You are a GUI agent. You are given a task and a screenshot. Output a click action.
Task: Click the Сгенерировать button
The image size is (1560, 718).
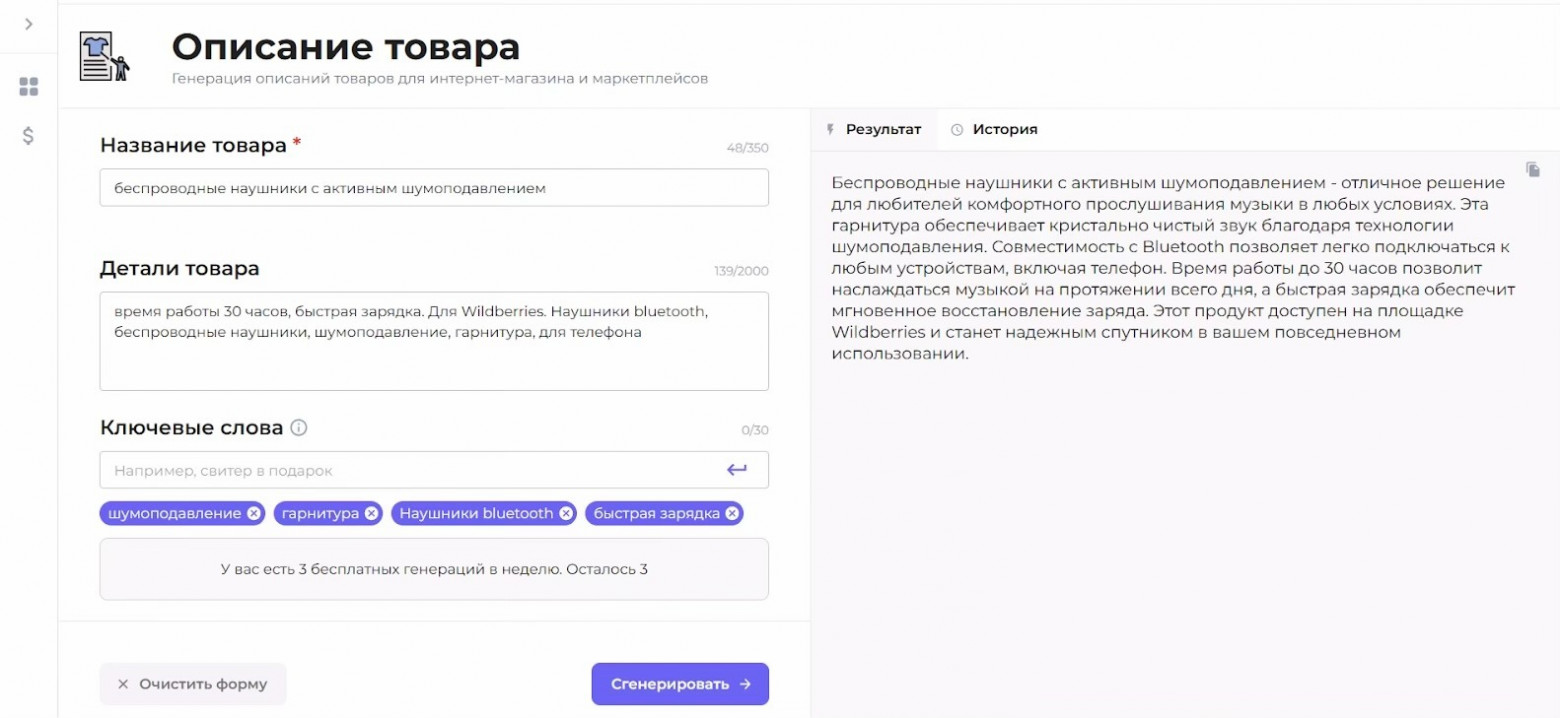pyautogui.click(x=679, y=684)
